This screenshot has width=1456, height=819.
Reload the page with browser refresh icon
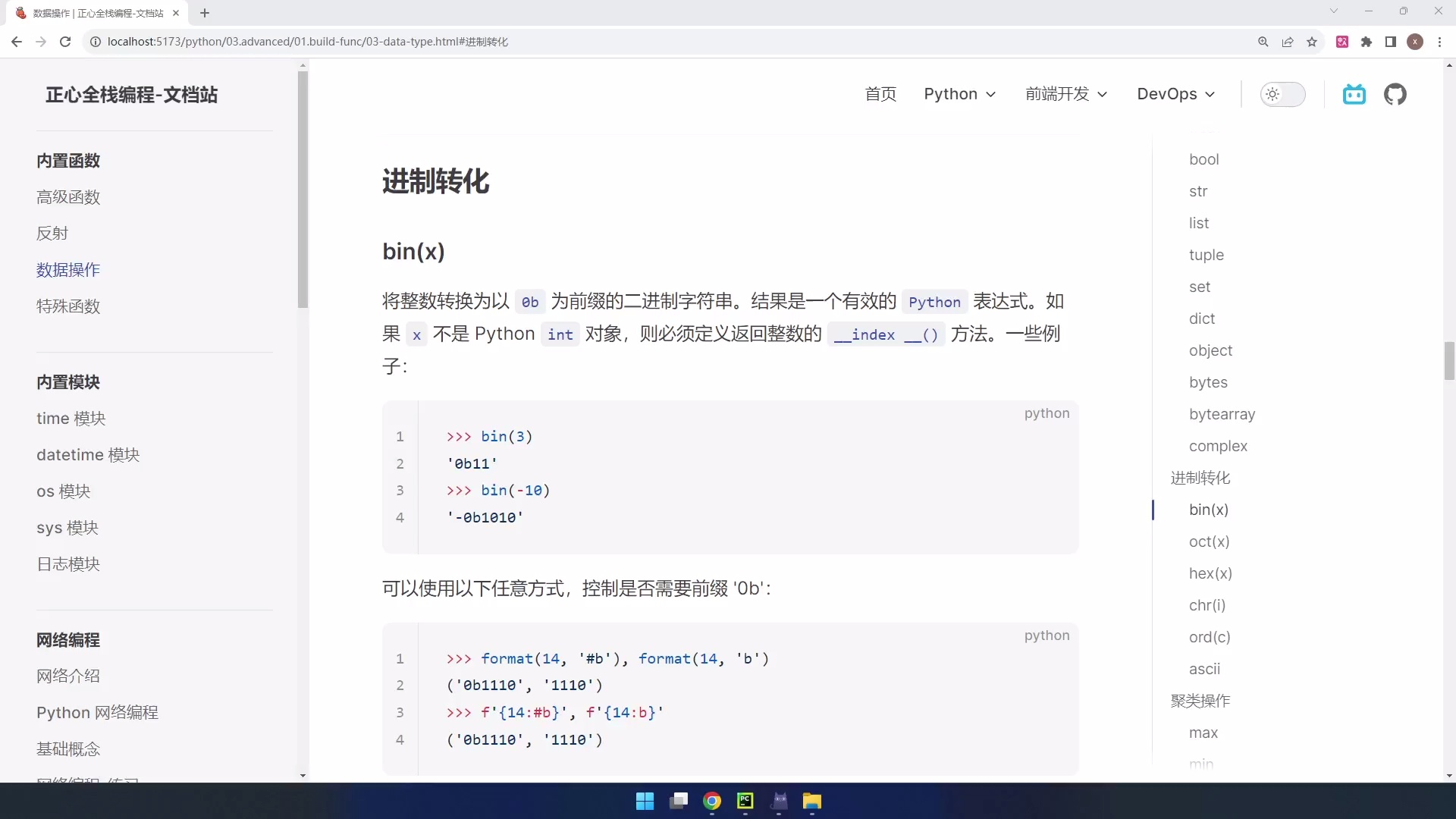point(65,42)
